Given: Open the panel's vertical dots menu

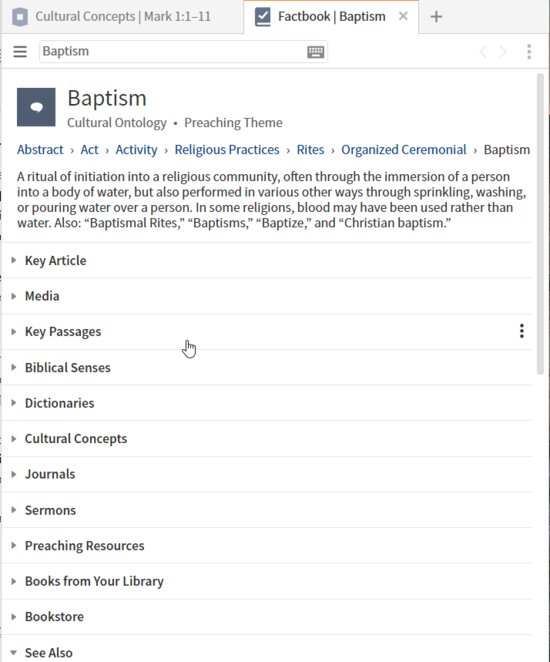Looking at the screenshot, I should click(529, 52).
